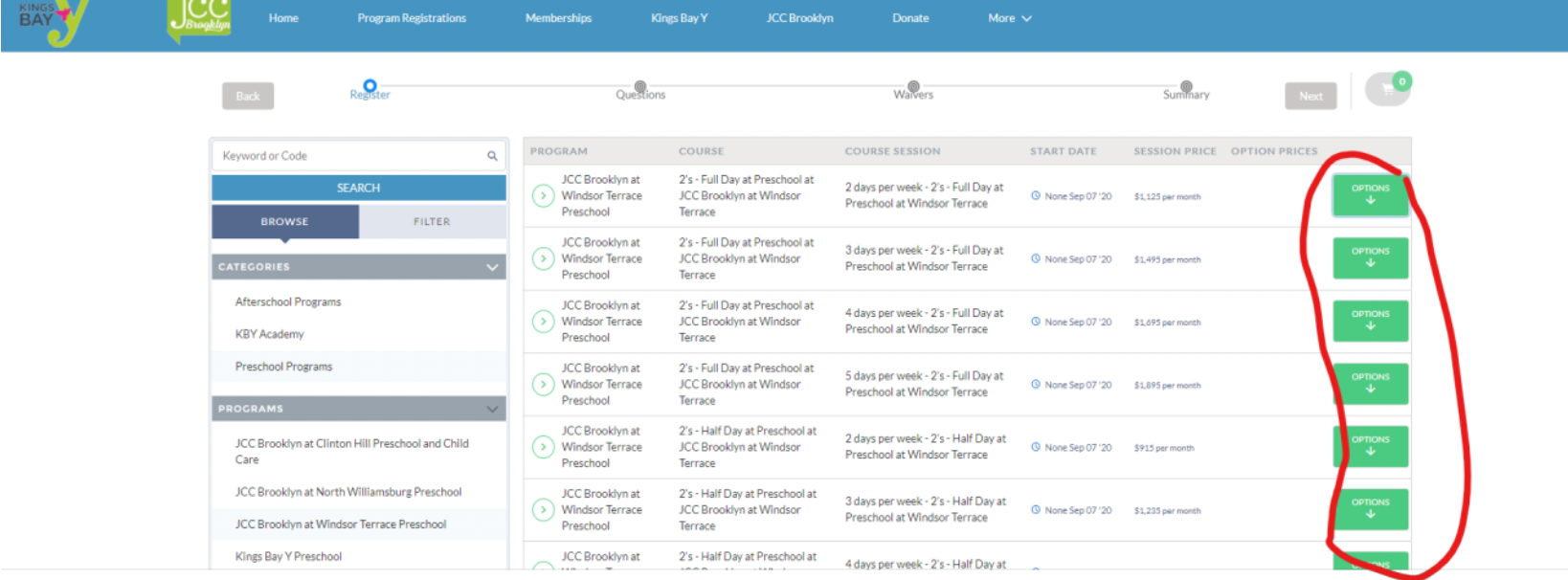This screenshot has width=1568, height=580.
Task: Select Afterschool Programs category
Action: point(288,302)
